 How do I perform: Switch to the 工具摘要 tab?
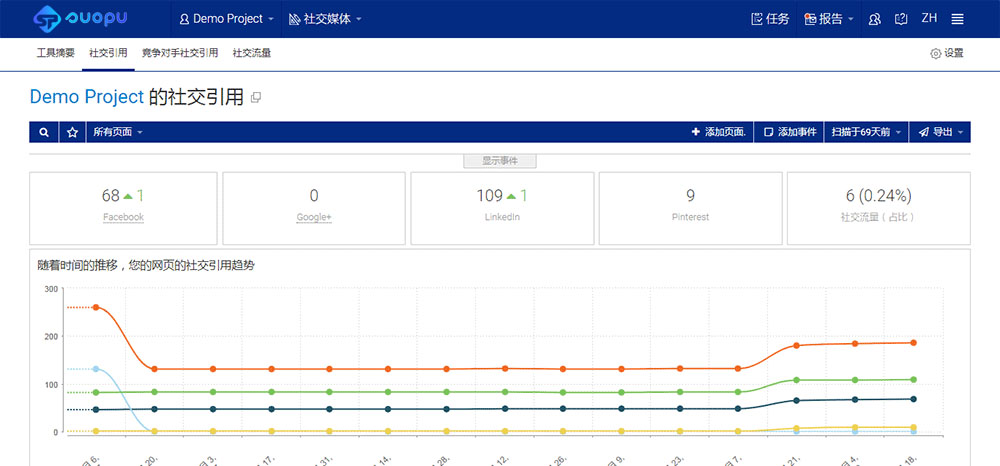click(x=56, y=53)
